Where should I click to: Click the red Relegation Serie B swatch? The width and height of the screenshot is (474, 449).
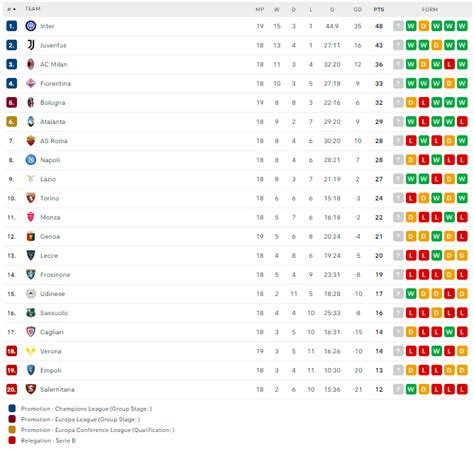(x=12, y=440)
